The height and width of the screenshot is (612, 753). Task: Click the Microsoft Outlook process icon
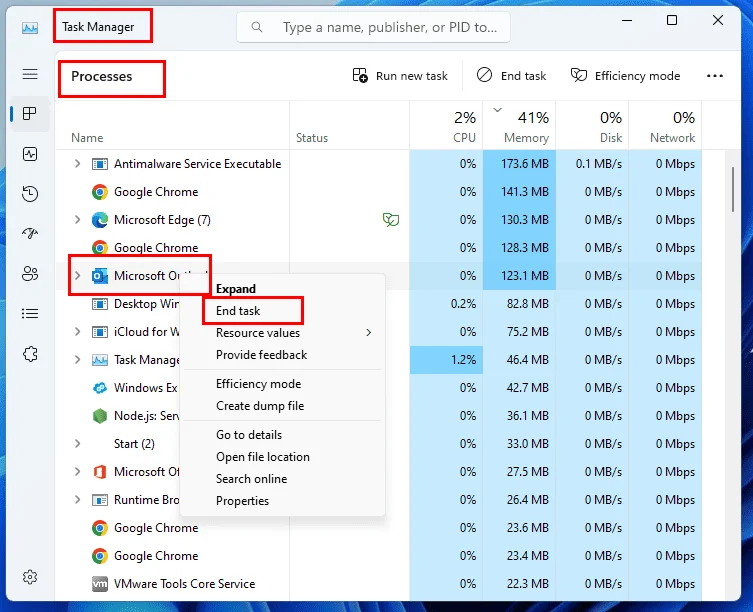point(100,276)
